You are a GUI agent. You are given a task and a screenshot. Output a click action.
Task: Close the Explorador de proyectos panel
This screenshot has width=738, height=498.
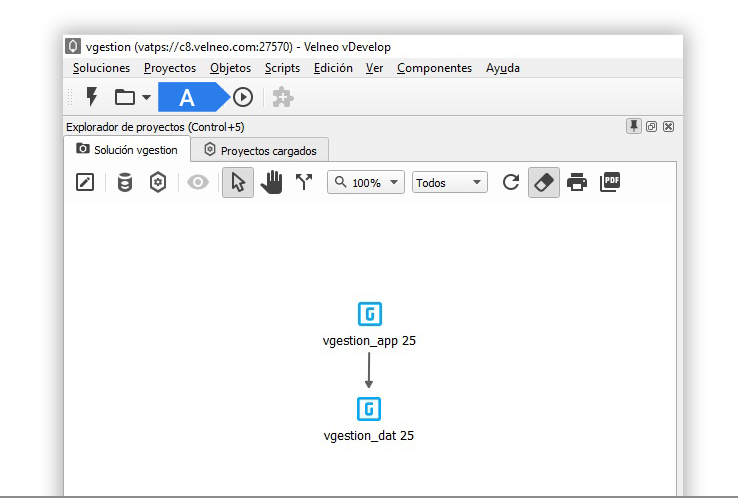tap(668, 127)
